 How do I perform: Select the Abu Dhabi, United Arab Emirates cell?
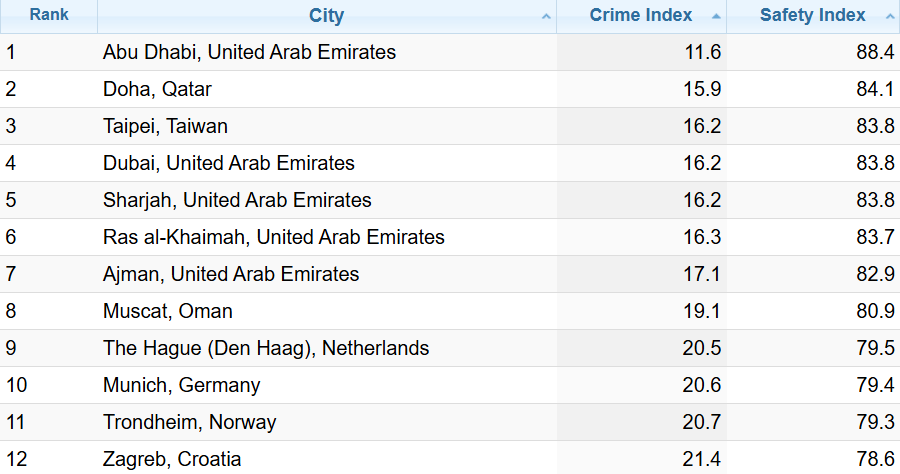[x=249, y=52]
